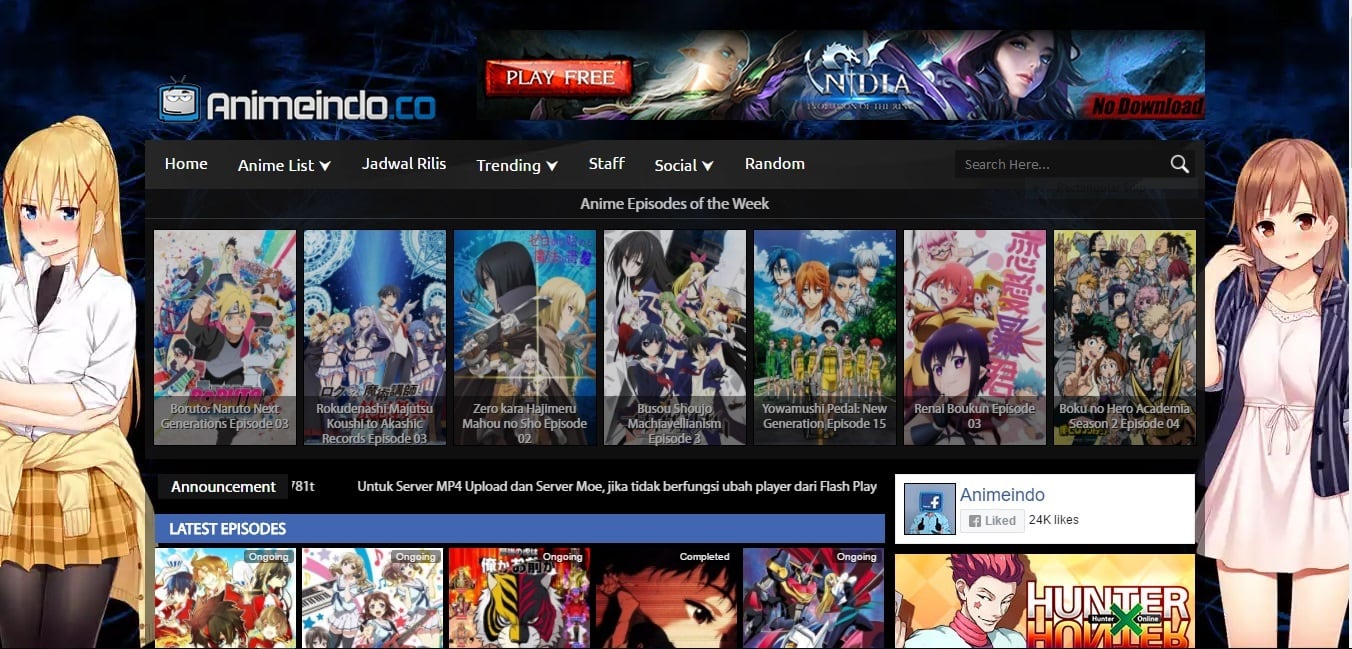Open a Random anime
Viewport: 1352px width, 649px height.
tap(775, 164)
